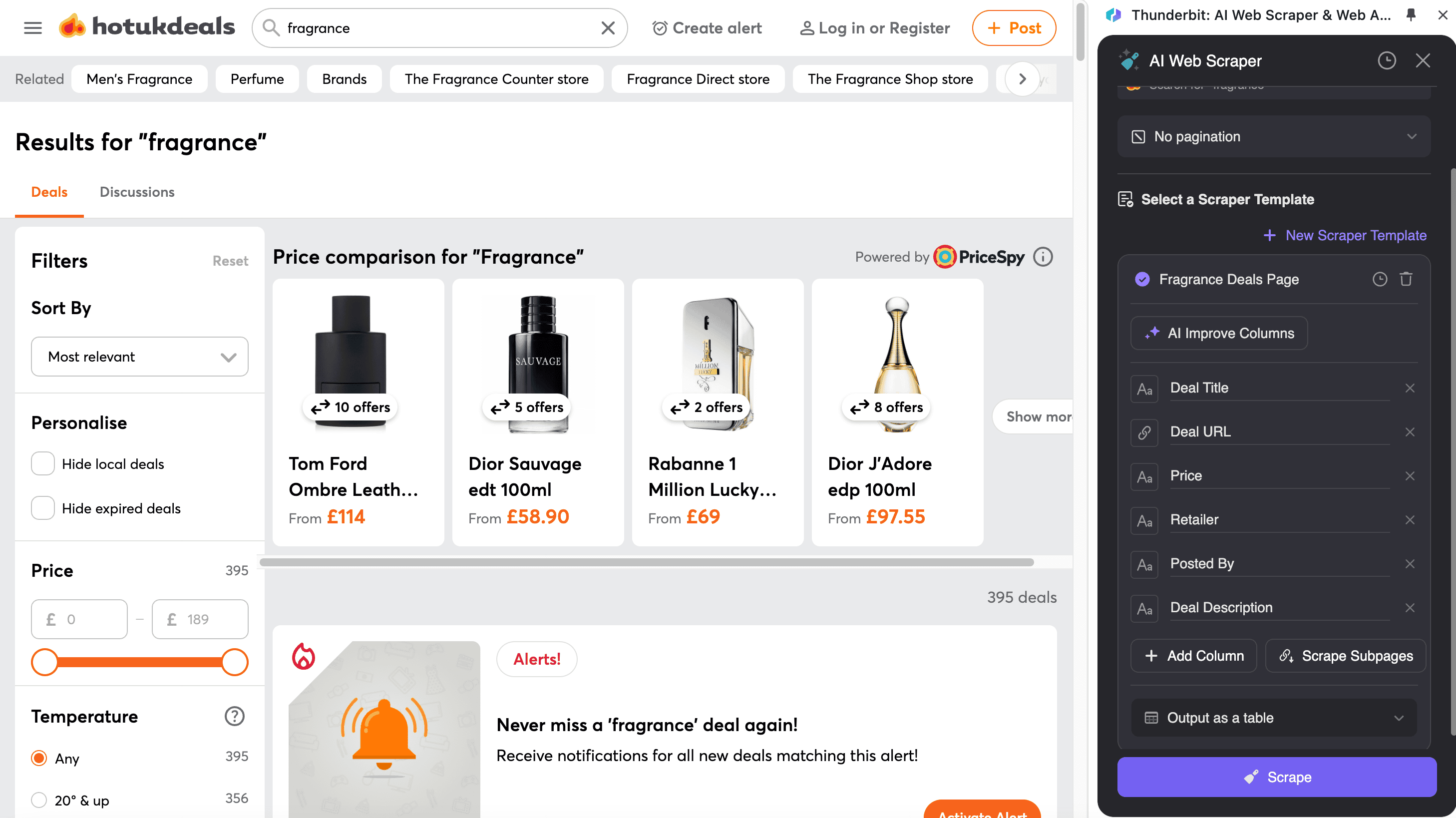Click the right price slider handle
1456x818 pixels.
[x=235, y=662]
